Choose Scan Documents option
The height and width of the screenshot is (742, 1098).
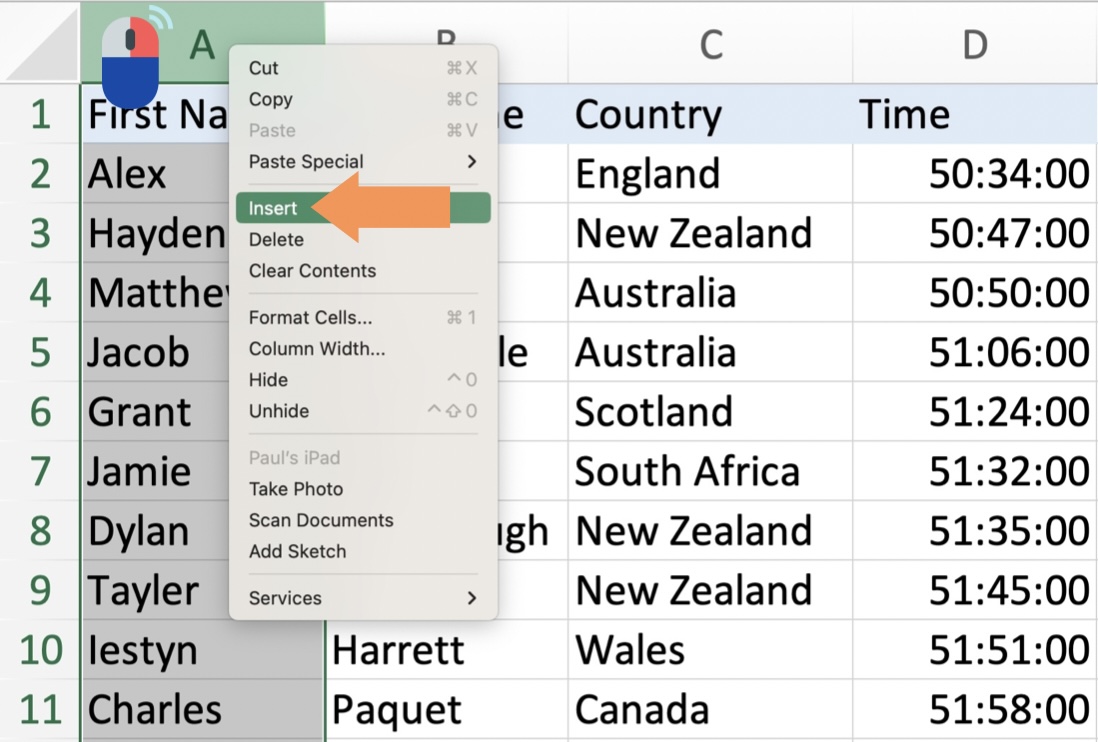pos(363,520)
